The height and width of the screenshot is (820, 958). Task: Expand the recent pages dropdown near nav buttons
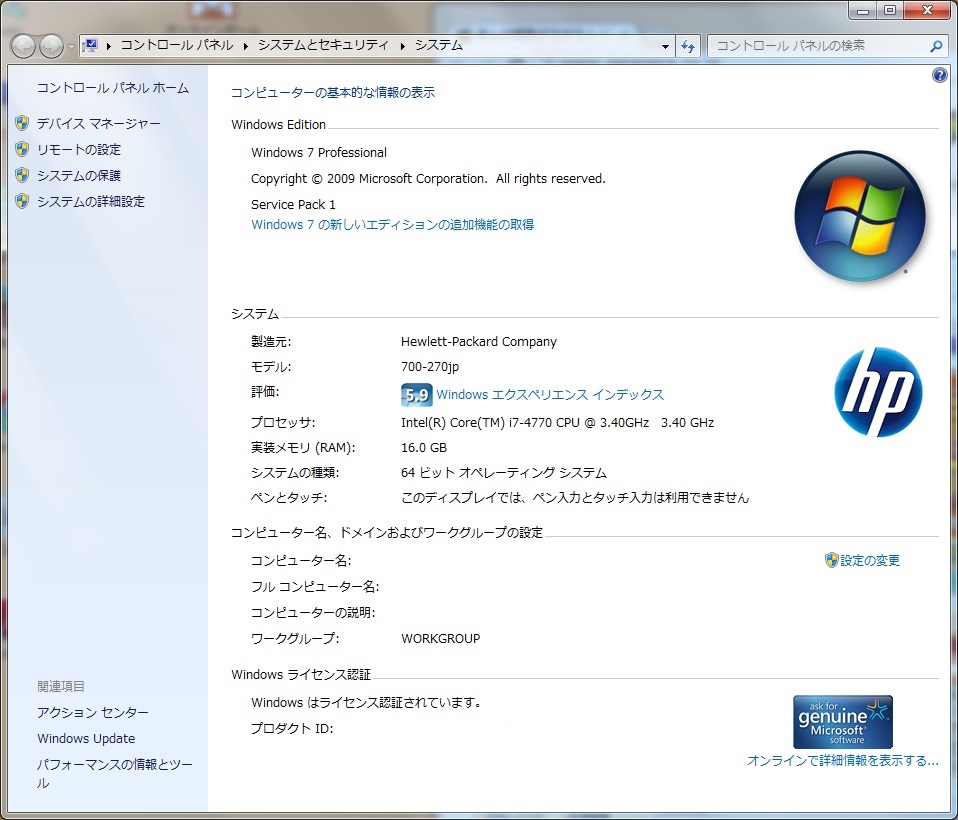(x=71, y=47)
